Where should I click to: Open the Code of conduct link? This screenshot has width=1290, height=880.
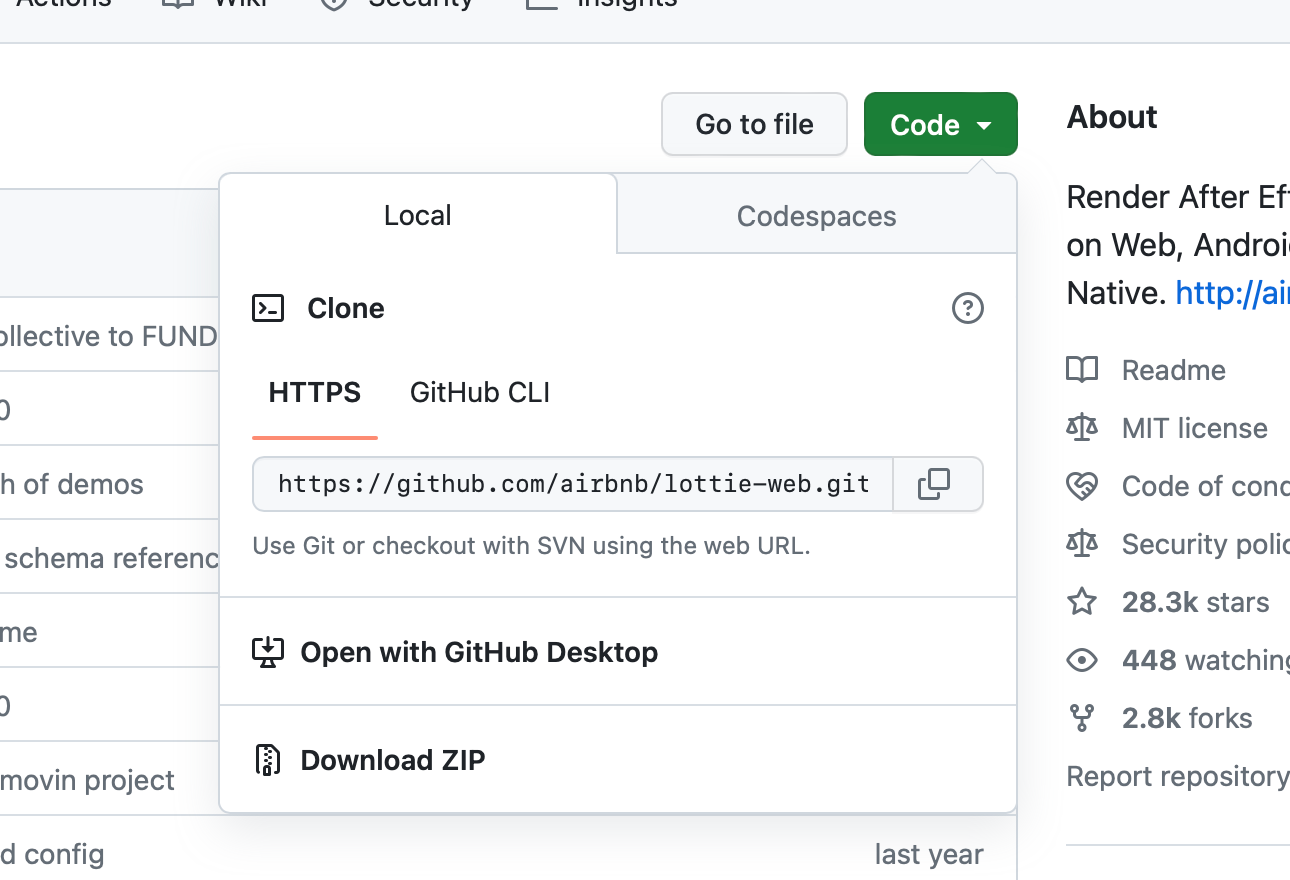coord(1205,486)
